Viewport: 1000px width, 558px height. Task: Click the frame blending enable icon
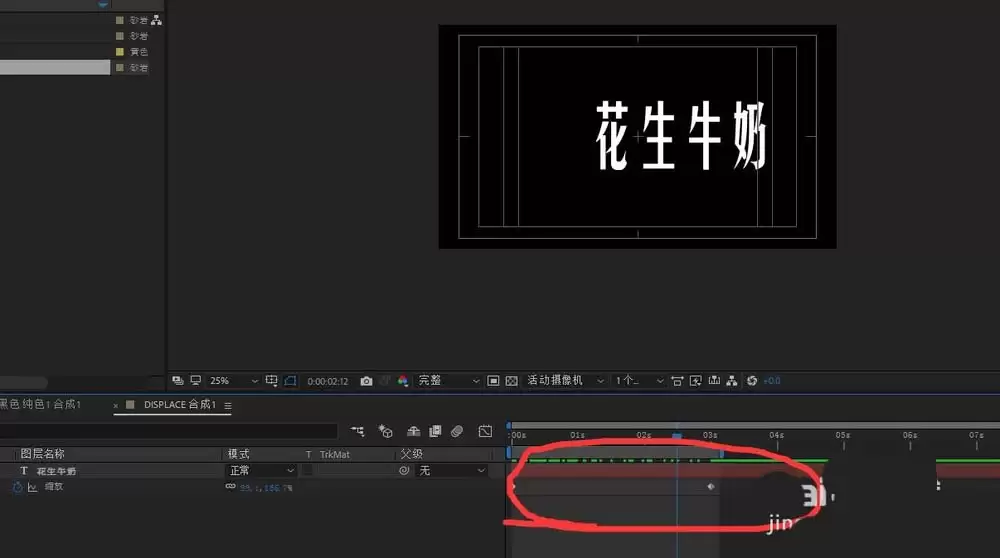point(435,431)
